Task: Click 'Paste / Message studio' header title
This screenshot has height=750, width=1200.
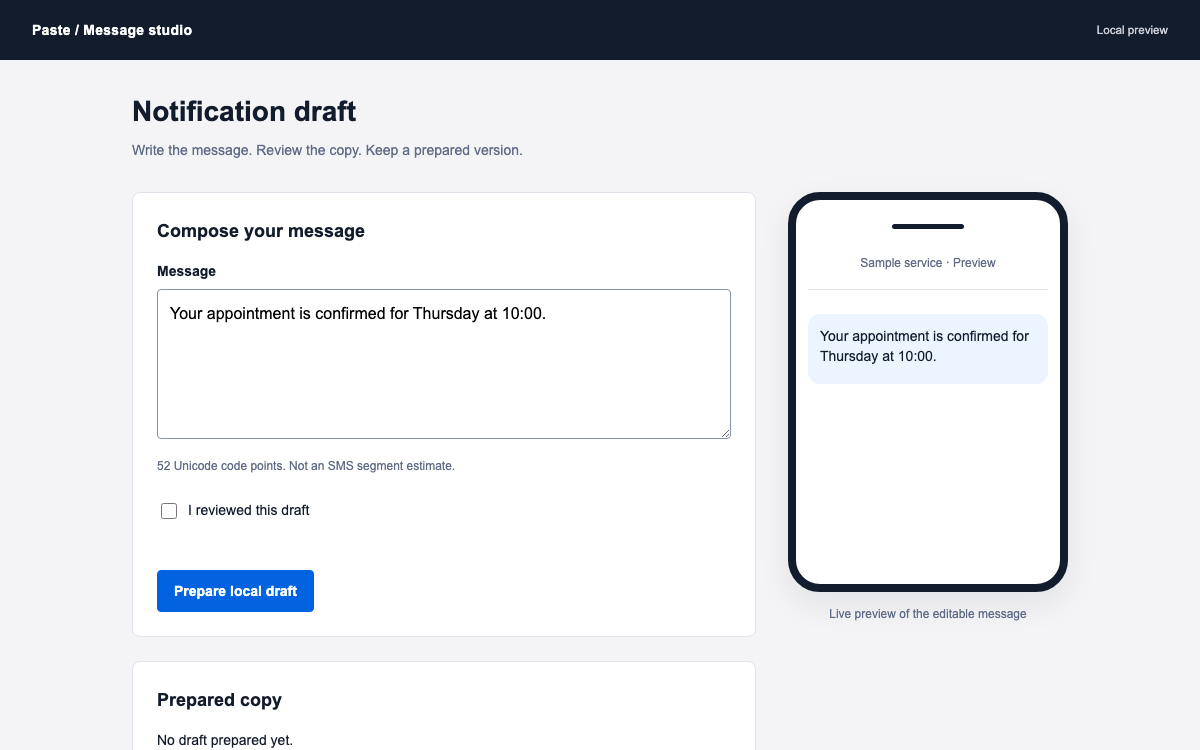Action: point(112,30)
